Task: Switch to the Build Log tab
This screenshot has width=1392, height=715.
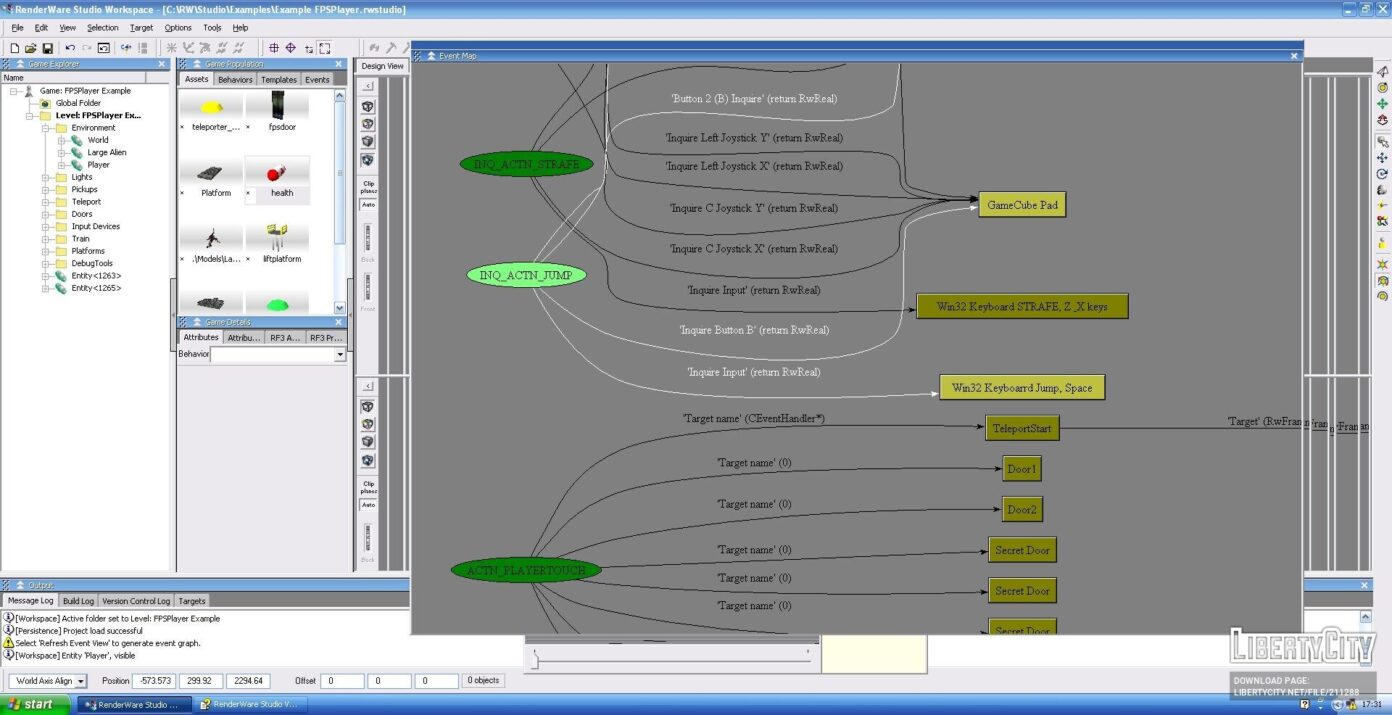Action: 78,601
